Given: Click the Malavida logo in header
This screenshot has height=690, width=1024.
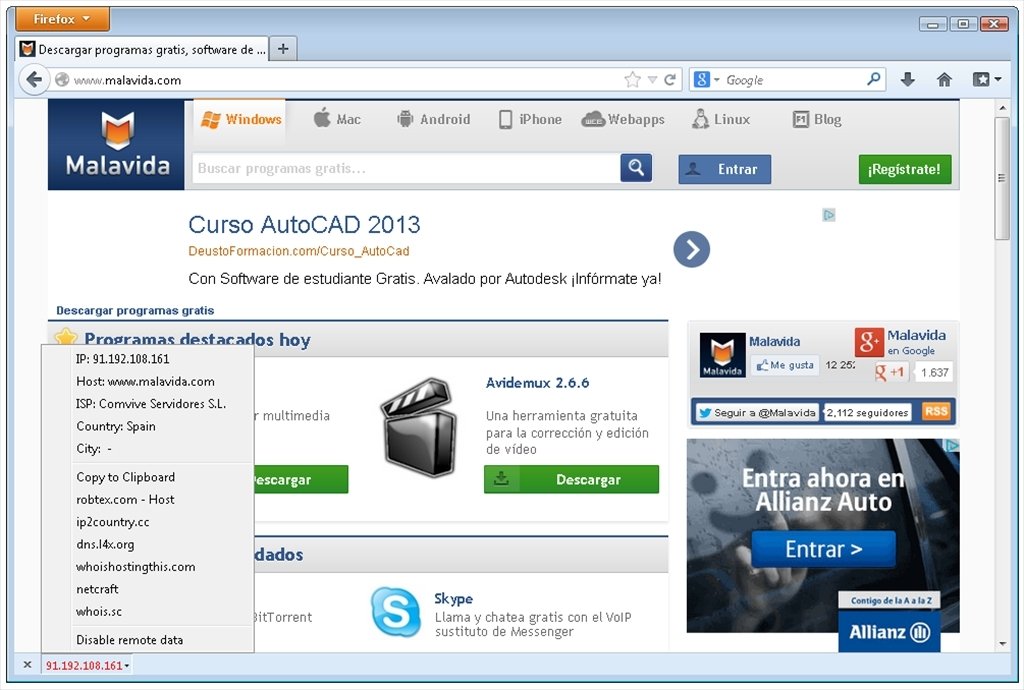Looking at the screenshot, I should (117, 145).
